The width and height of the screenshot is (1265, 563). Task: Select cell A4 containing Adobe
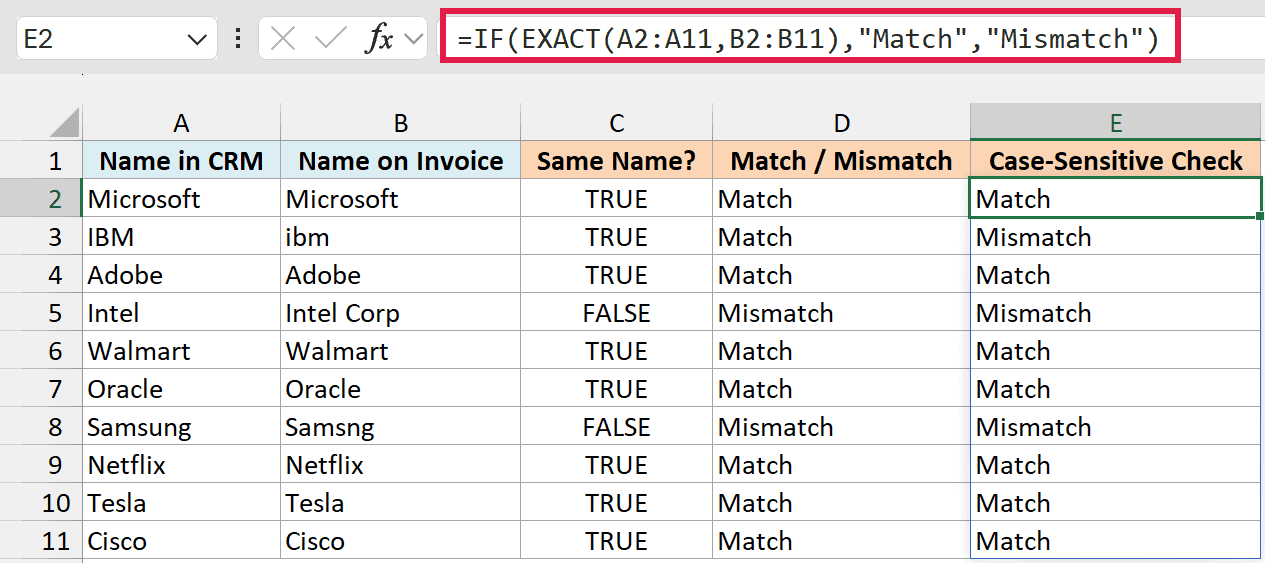(181, 275)
